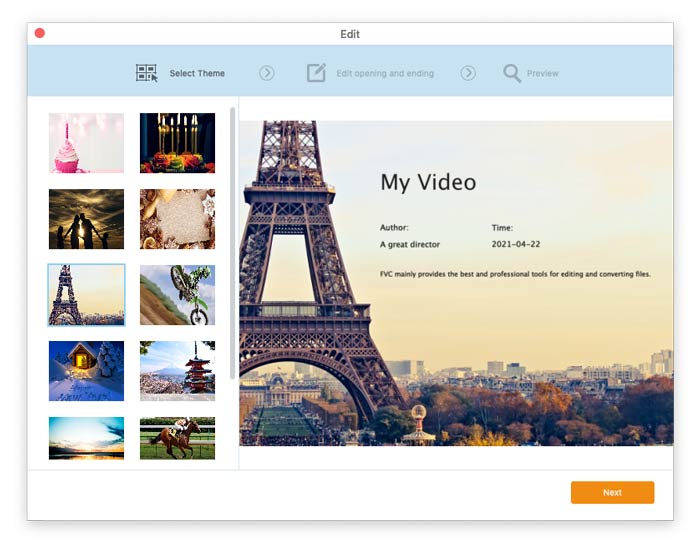Select the Eiffel Tower theme thumbnail
Screen dimensions: 700x551
86,295
